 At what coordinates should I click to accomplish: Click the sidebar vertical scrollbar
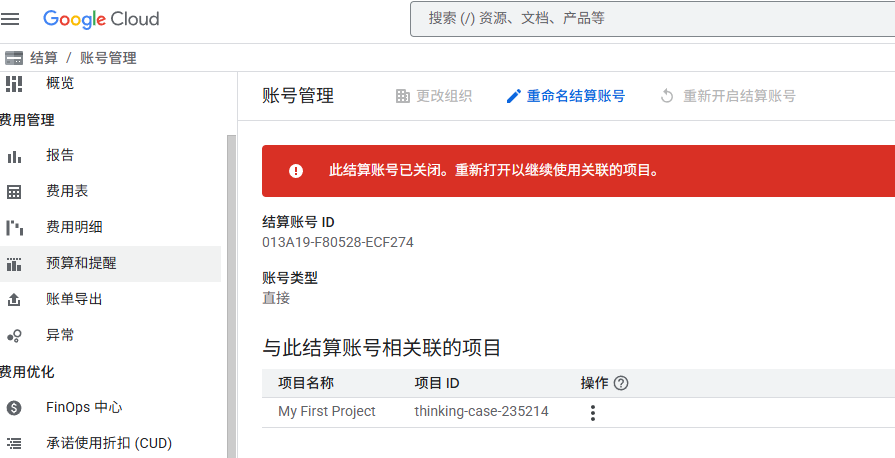coord(231,296)
